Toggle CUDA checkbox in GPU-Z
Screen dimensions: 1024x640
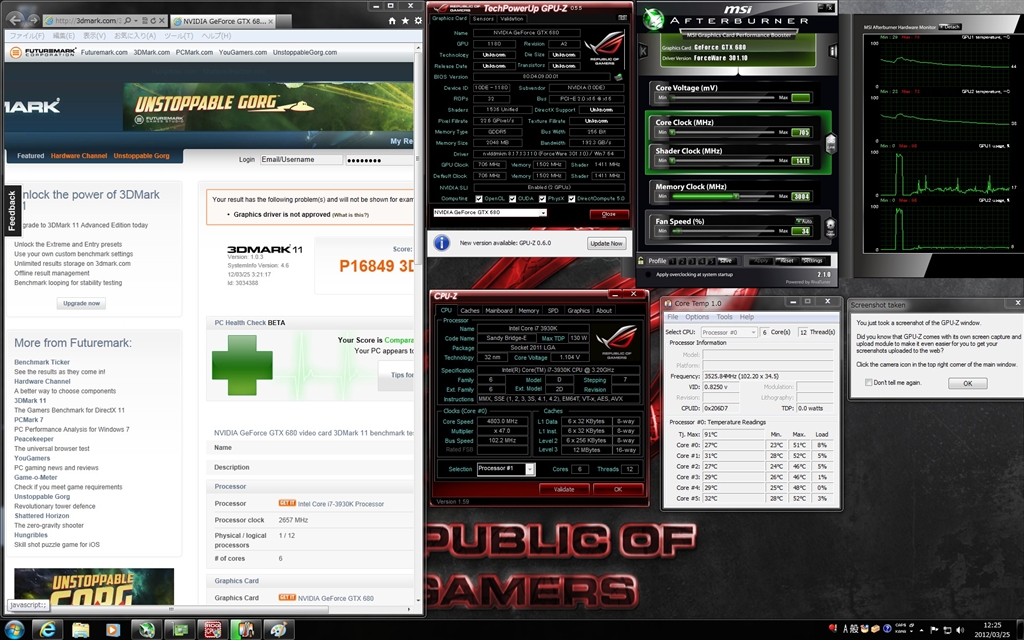tap(512, 199)
